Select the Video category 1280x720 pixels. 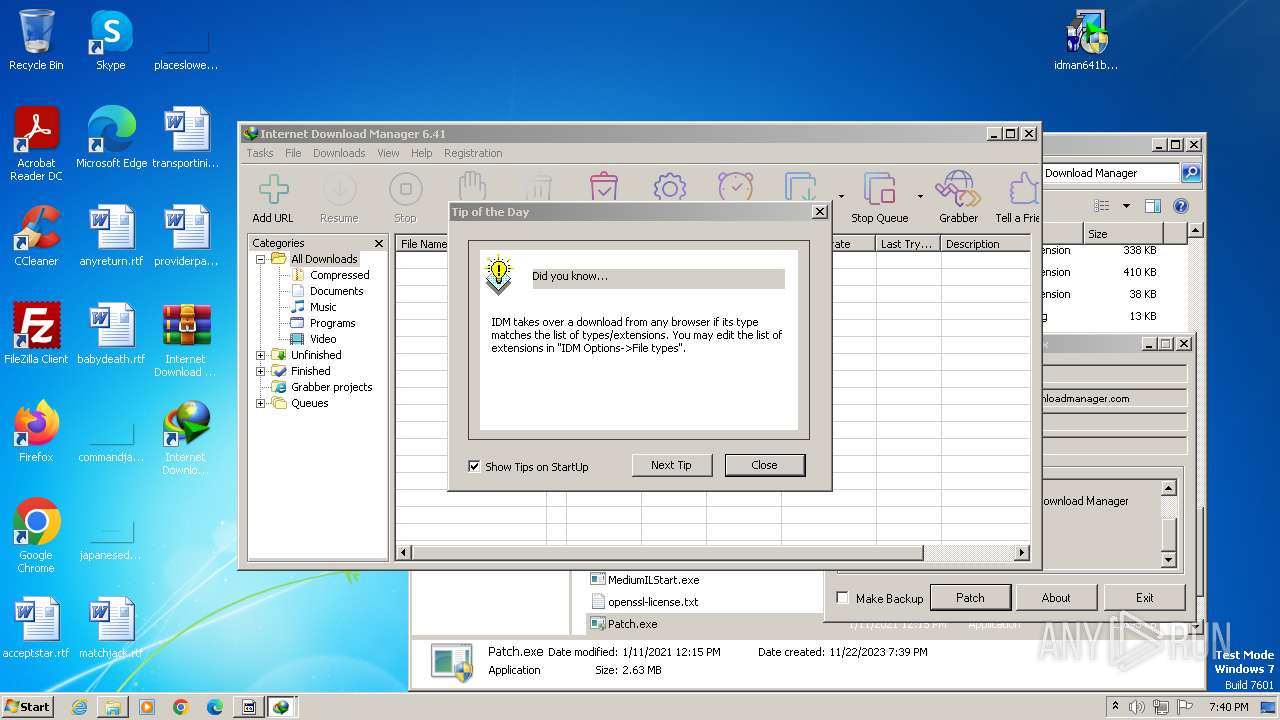coord(323,339)
